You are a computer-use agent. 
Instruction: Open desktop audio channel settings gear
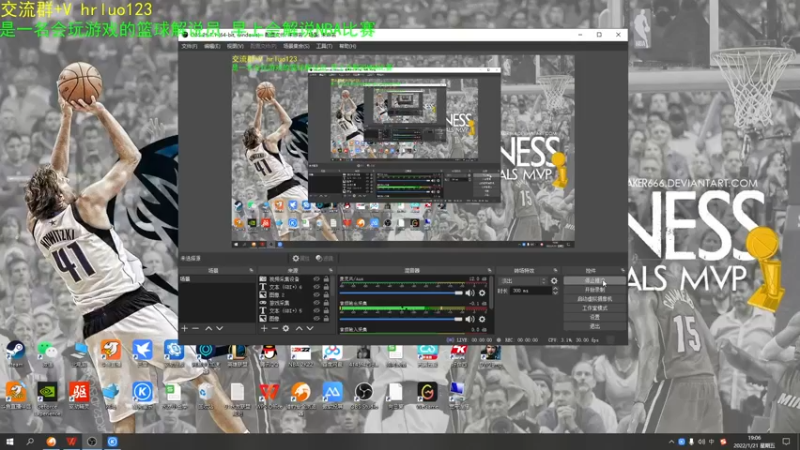click(x=482, y=319)
